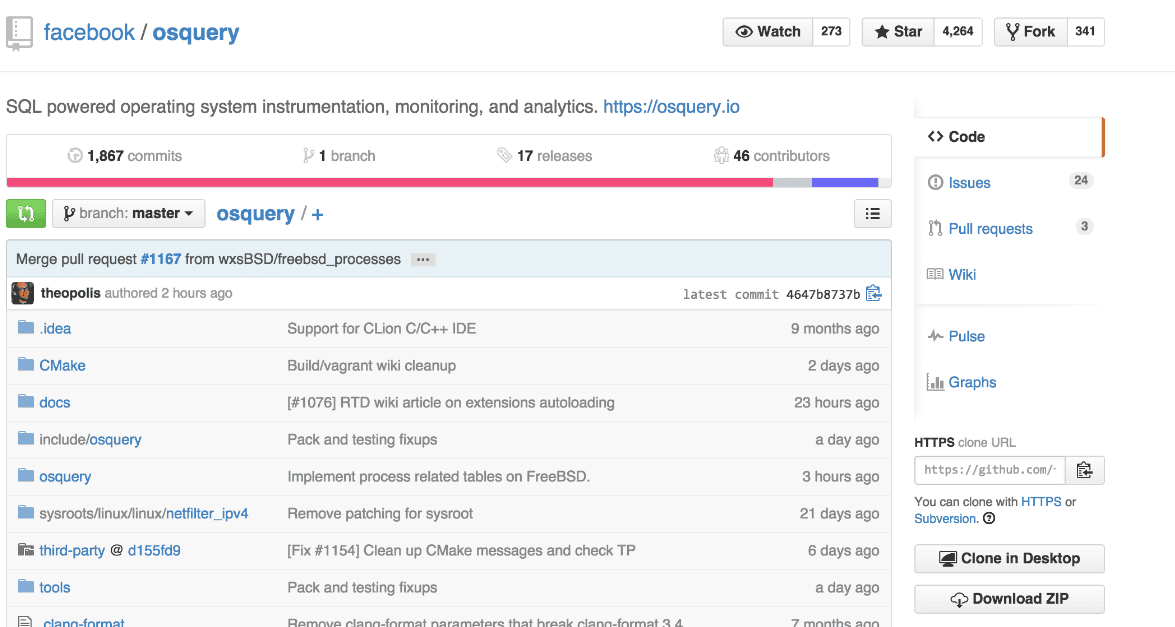Click the Wiki book icon
Viewport: 1175px width, 627px height.
coord(935,274)
